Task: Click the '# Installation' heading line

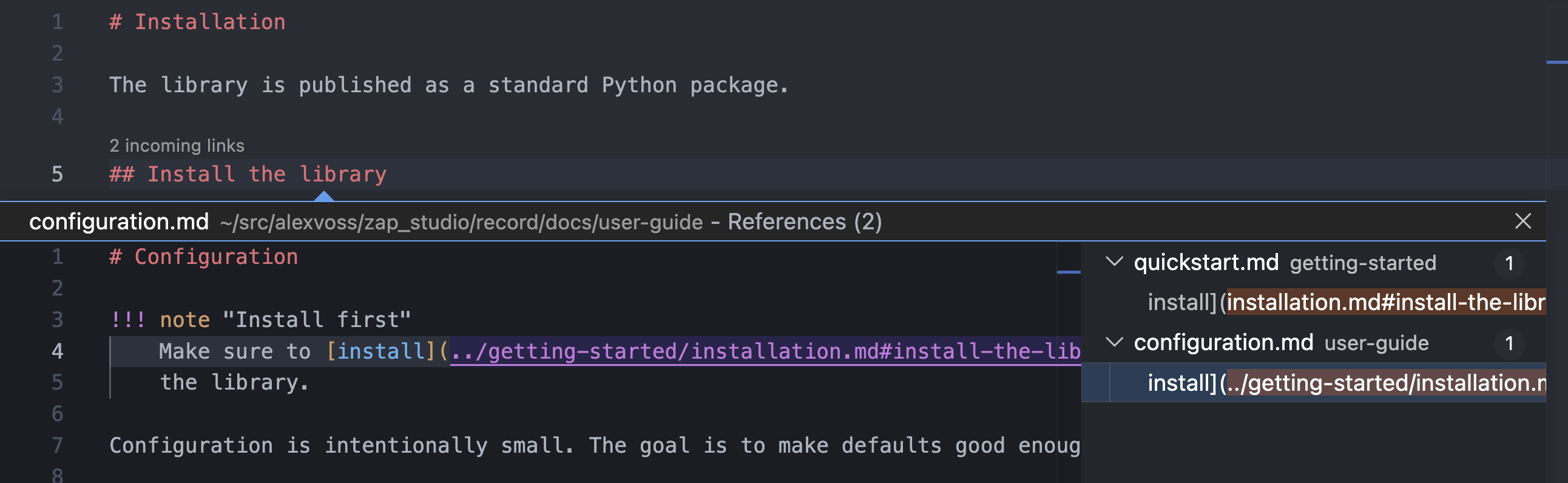Action: (197, 22)
